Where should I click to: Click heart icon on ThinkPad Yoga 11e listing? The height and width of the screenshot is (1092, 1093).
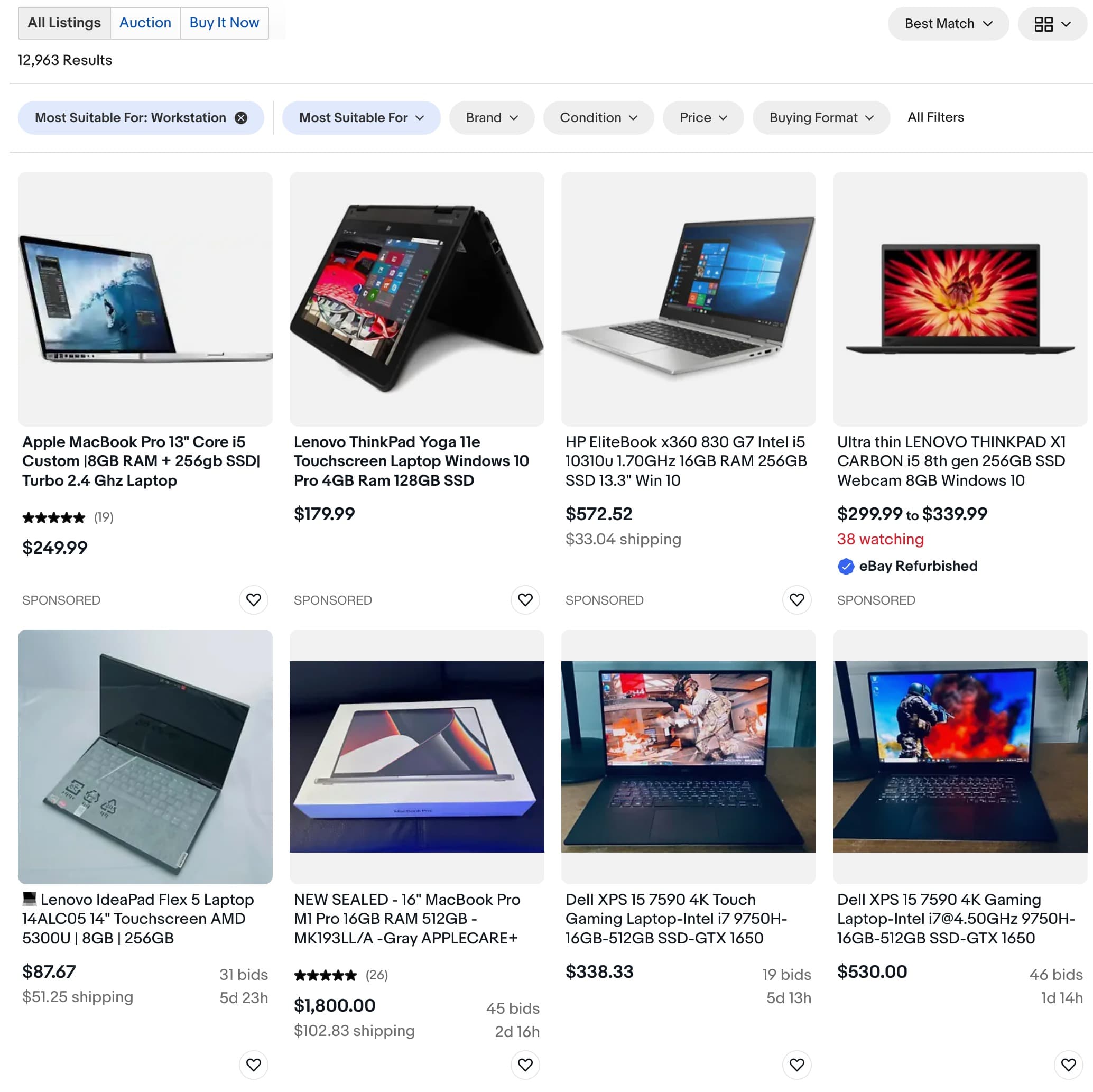525,600
